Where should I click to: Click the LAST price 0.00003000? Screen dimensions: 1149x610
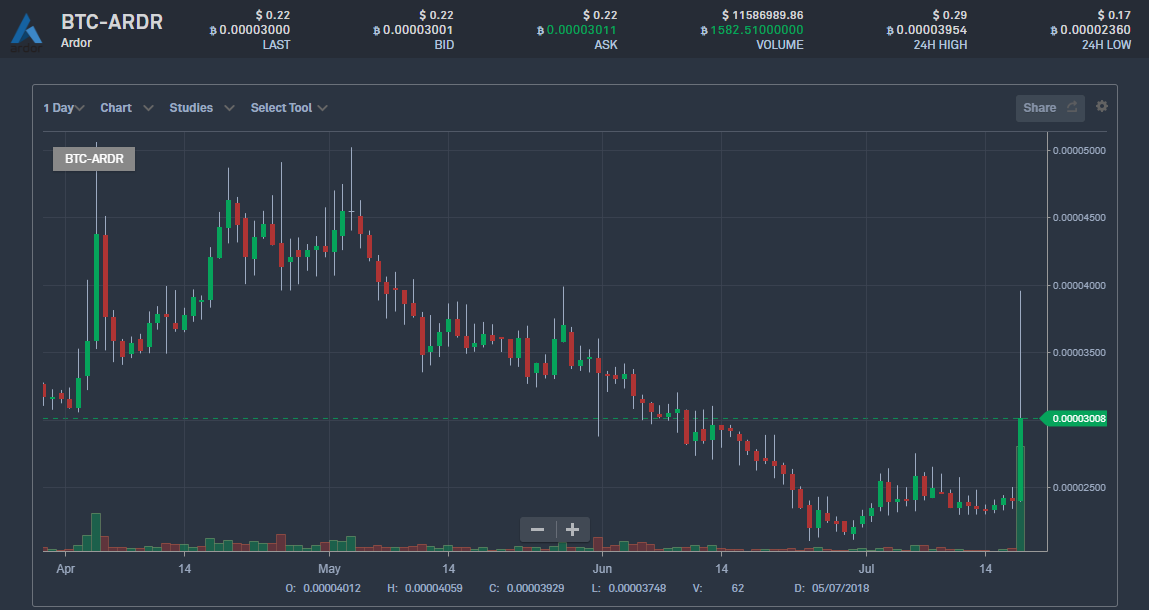(254, 30)
